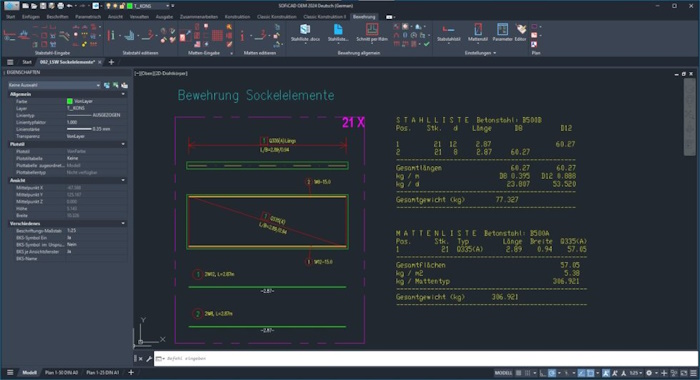700x380 pixels.
Task: Click the open folder icon in quick access toolbar
Action: pos(34,6)
